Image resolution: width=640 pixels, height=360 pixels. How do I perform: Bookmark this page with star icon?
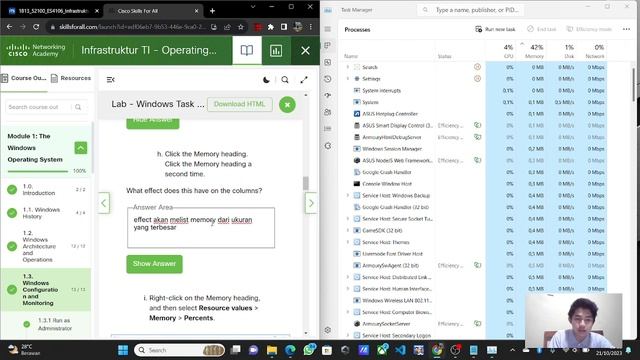[241, 27]
